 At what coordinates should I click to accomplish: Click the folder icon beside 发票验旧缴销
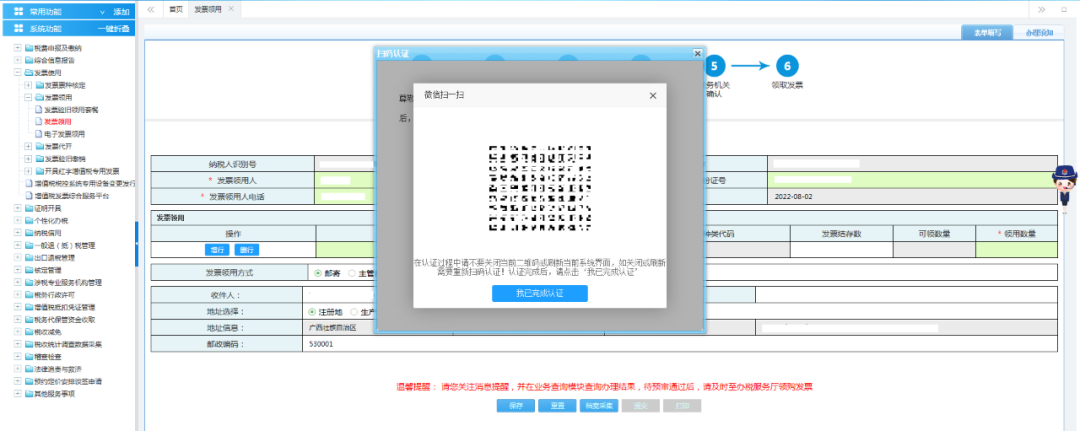39,159
